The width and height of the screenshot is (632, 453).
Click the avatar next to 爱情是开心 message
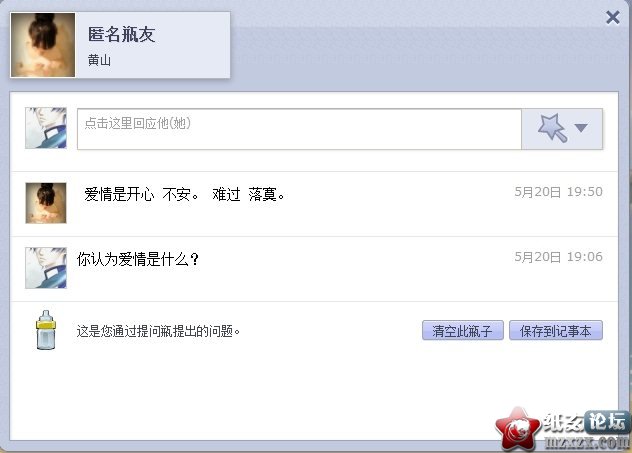[x=46, y=203]
